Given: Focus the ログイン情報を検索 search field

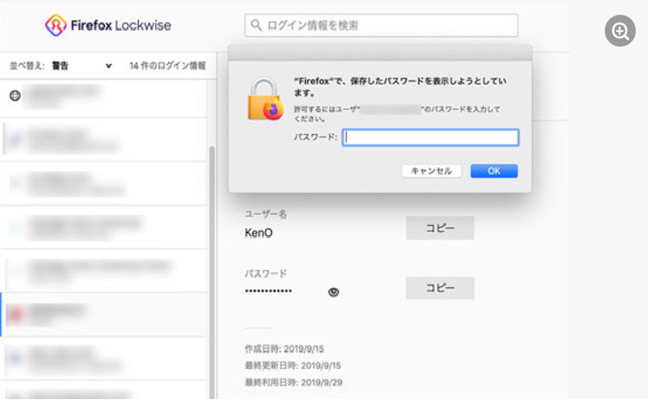Looking at the screenshot, I should click(x=381, y=25).
